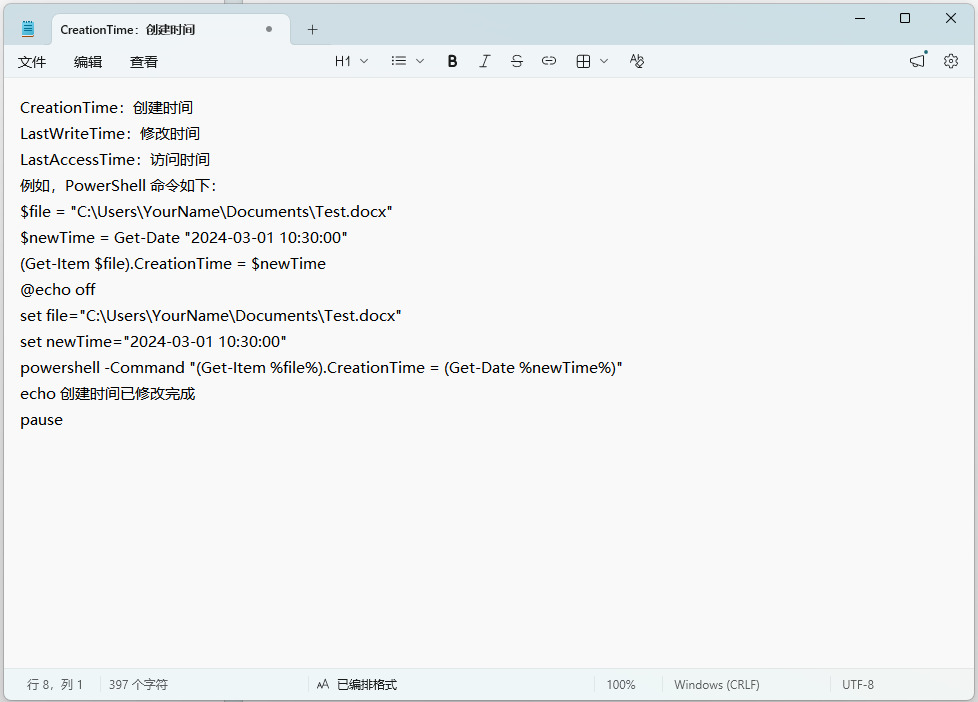This screenshot has width=978, height=702.
Task: Click the 'pause' line
Action: pos(41,420)
